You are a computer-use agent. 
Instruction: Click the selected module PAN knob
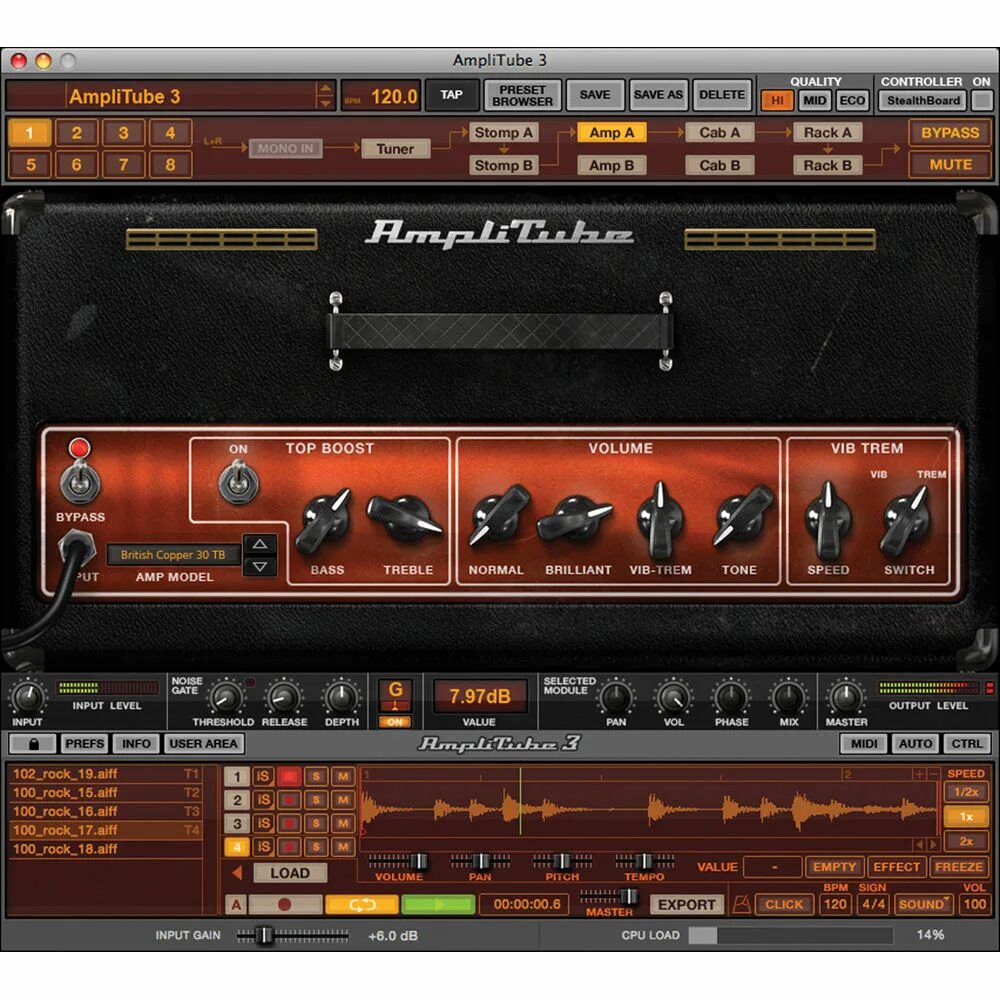615,698
